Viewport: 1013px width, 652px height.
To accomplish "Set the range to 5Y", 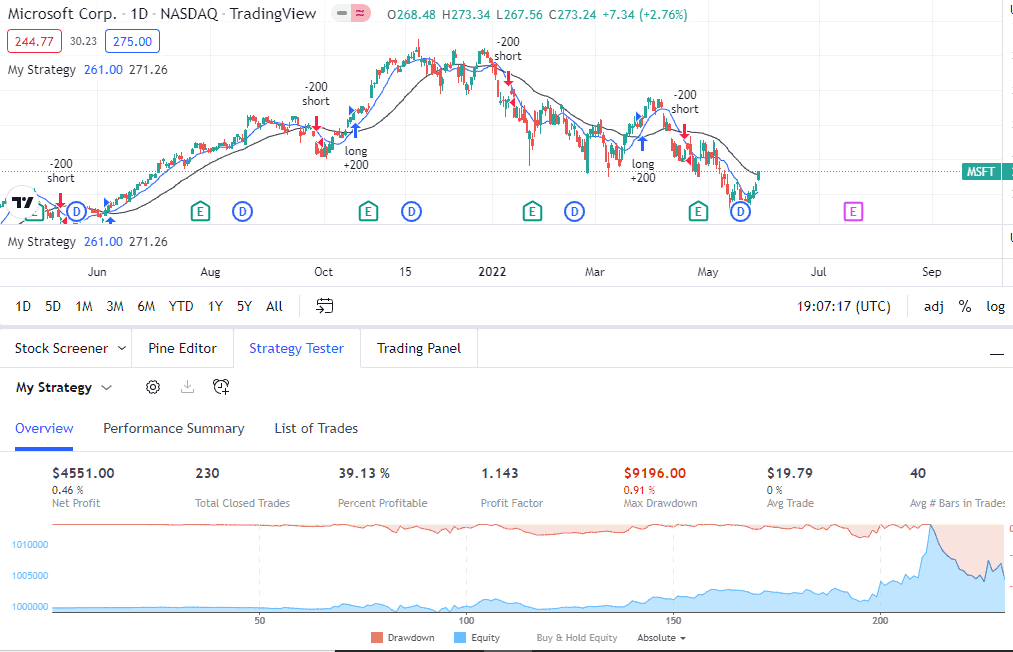I will click(244, 306).
